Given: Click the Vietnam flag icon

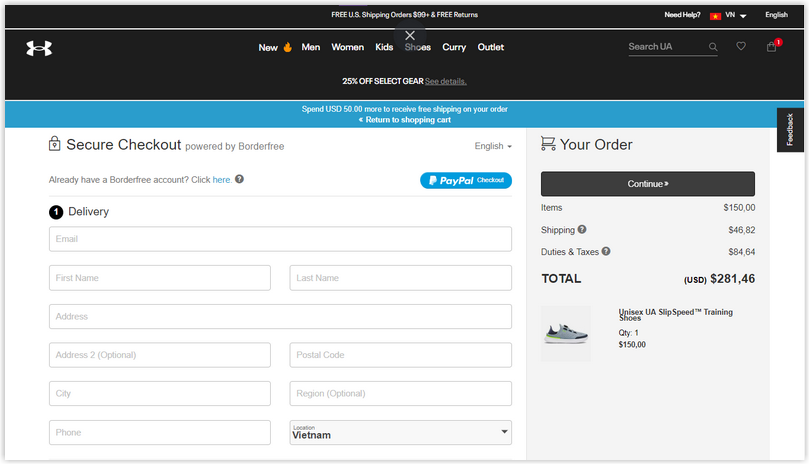Looking at the screenshot, I should [715, 16].
